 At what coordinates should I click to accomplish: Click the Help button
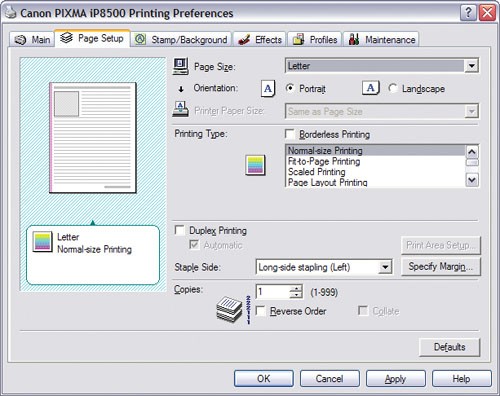(x=461, y=379)
